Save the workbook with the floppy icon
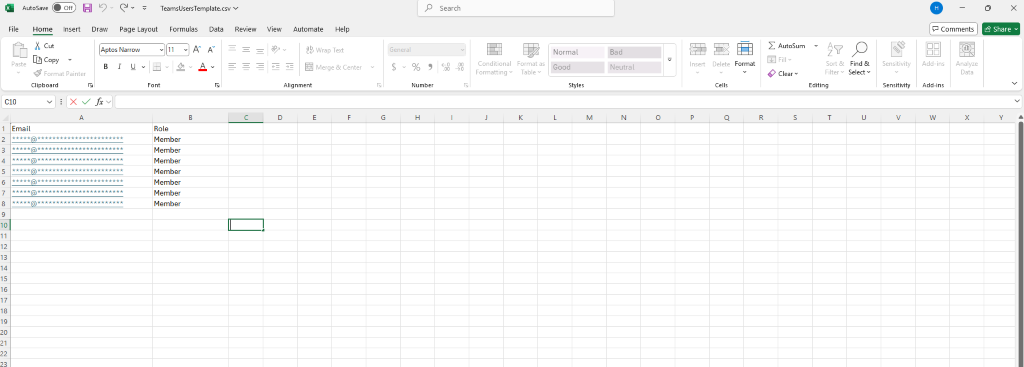The width and height of the screenshot is (1024, 367). tap(87, 8)
